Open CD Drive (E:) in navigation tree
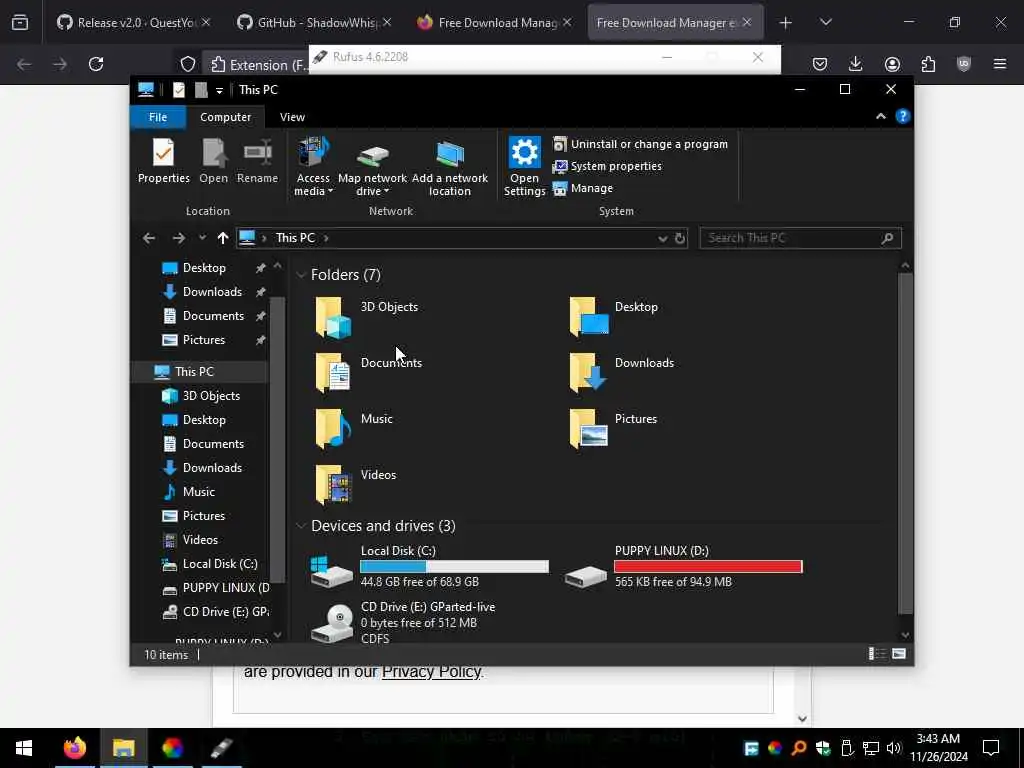Image resolution: width=1024 pixels, height=768 pixels. [225, 612]
